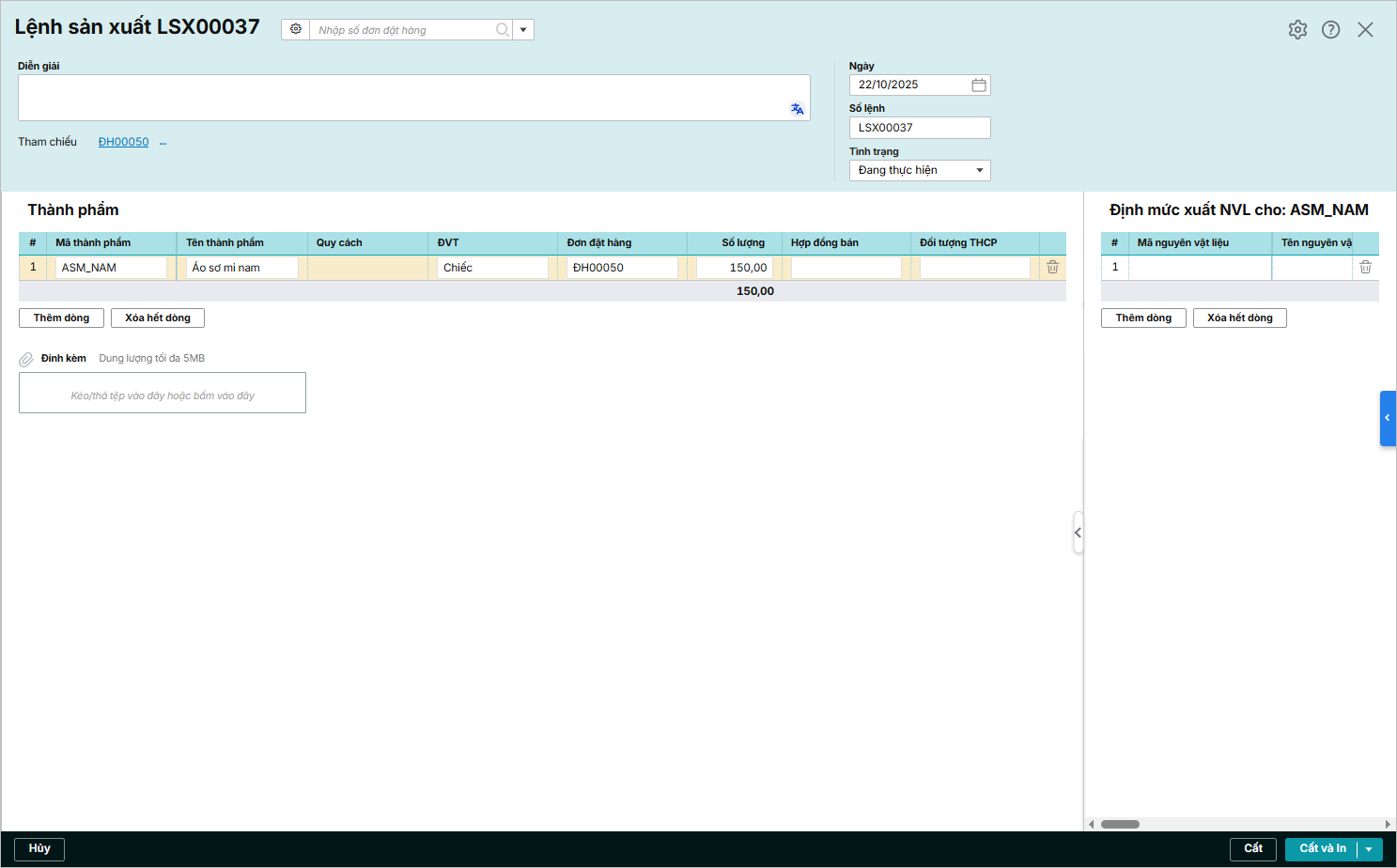Viewport: 1397px width, 868px height.
Task: Open settings gear in top-right header
Action: click(1297, 30)
